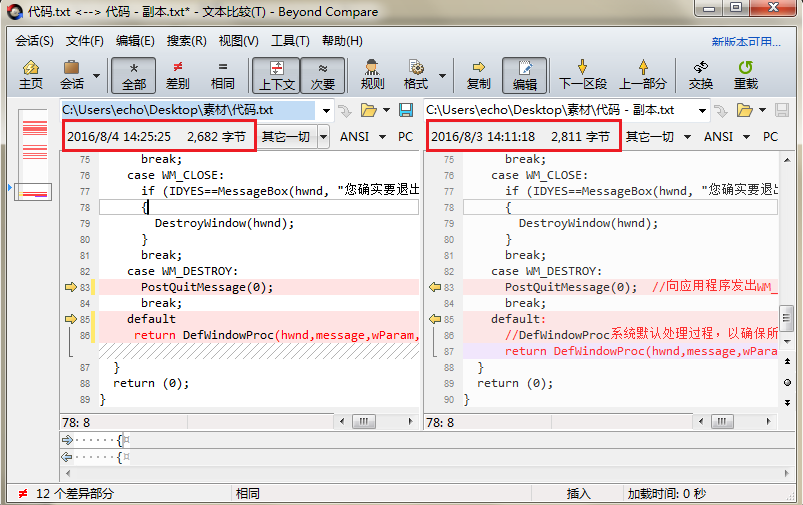The width and height of the screenshot is (803, 505).
Task: Select the 12 个差异部分 status text
Action: 75,494
